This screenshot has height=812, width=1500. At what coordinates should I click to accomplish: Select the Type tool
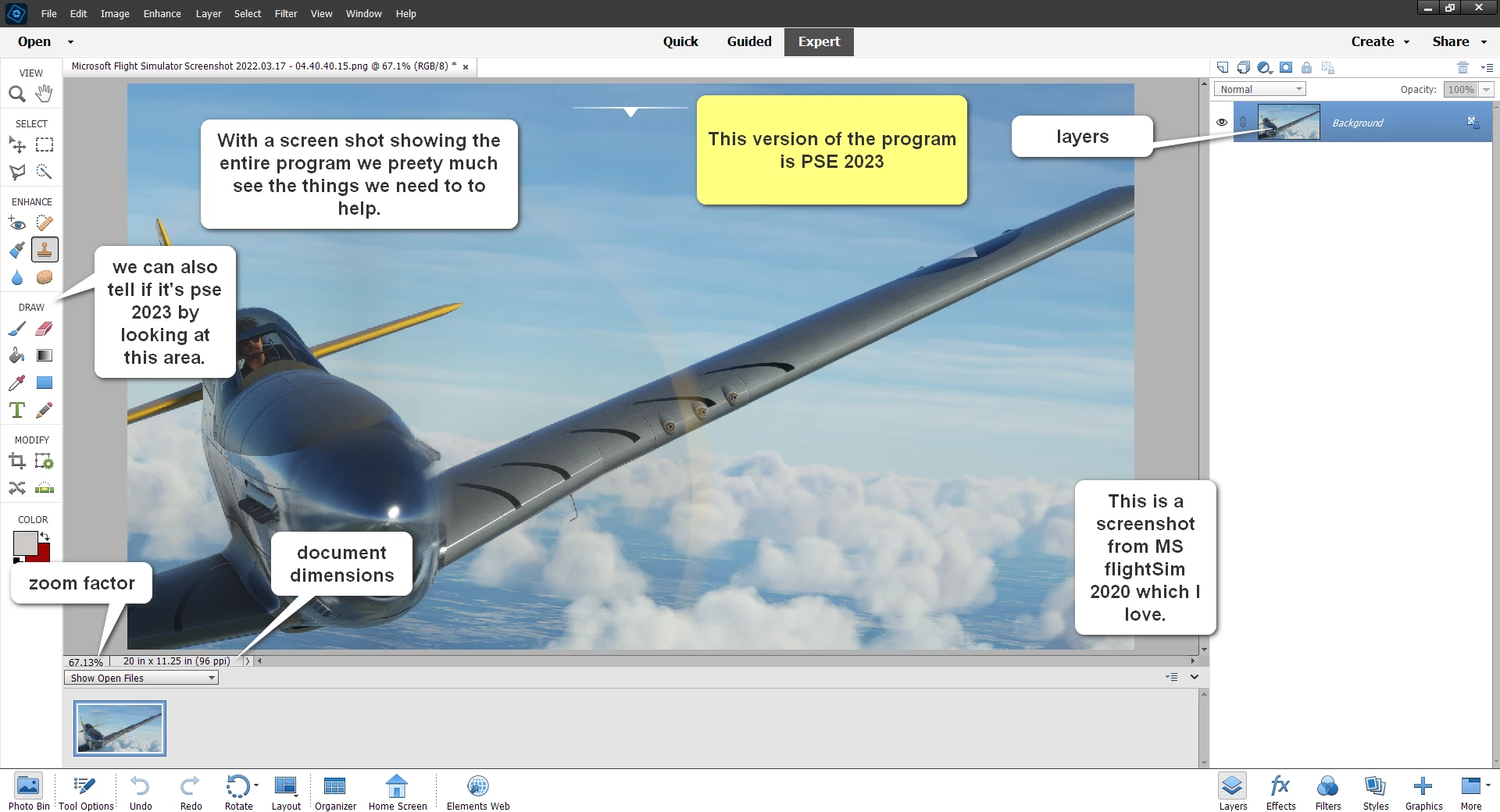click(17, 410)
